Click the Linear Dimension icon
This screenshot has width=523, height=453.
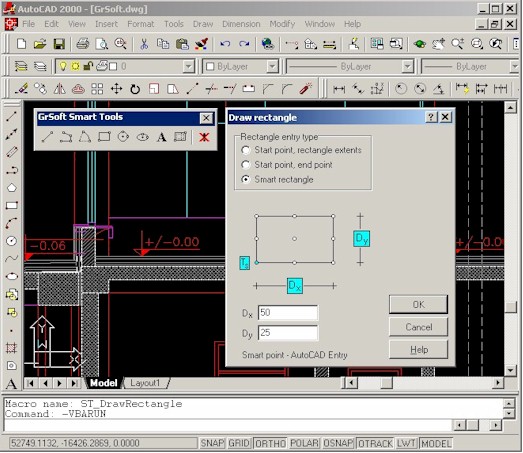pyautogui.click(x=339, y=89)
